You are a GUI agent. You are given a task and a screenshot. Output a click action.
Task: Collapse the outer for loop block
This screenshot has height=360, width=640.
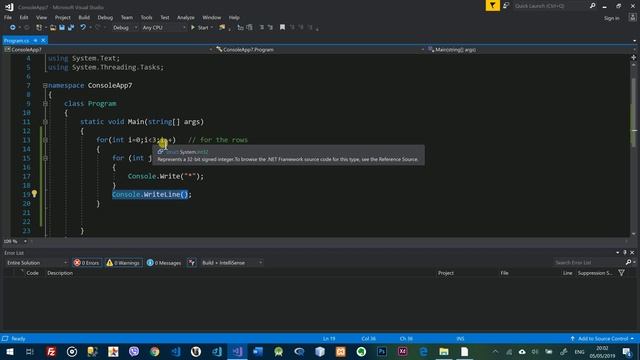pos(45,140)
